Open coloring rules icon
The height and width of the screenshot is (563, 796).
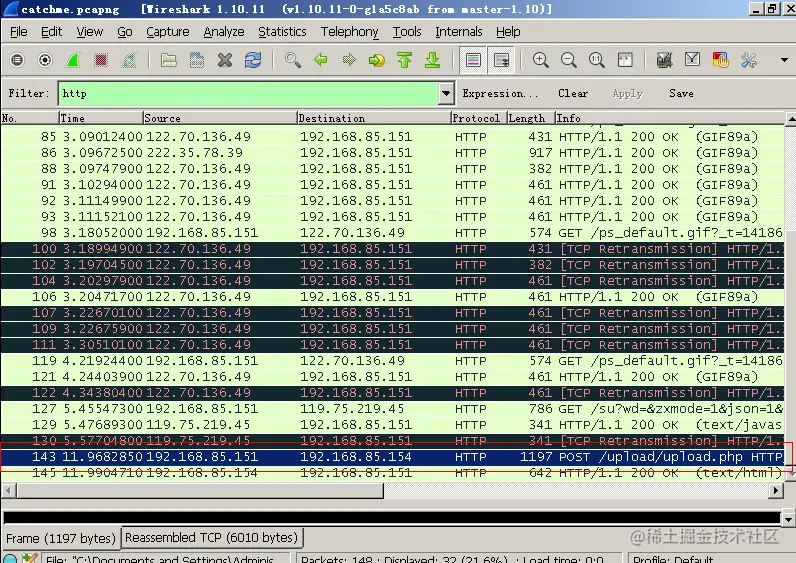point(720,60)
